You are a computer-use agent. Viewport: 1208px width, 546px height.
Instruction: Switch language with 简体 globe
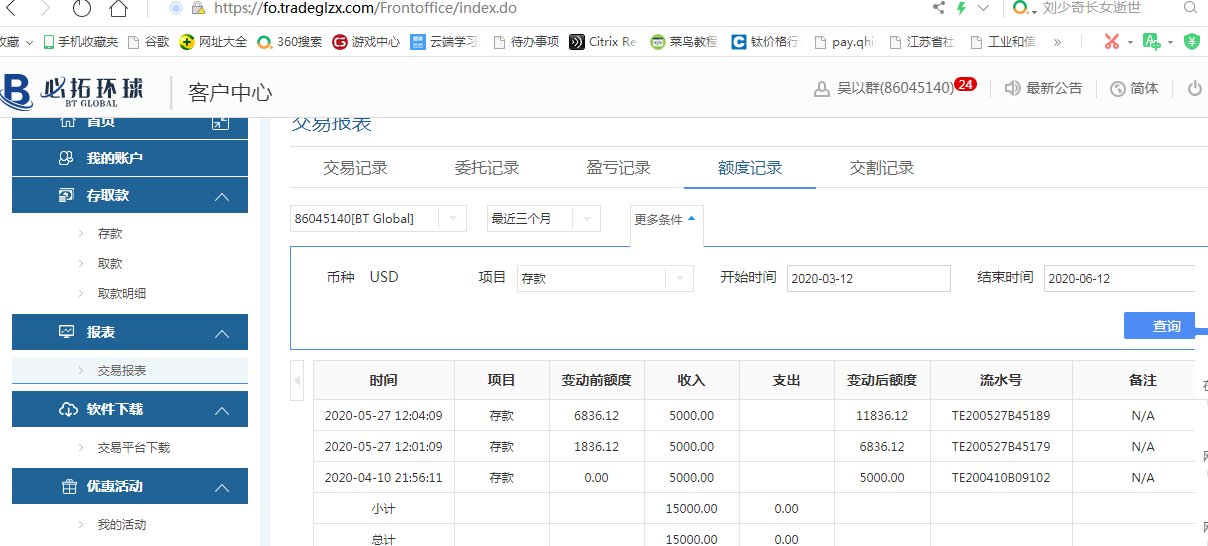1134,88
